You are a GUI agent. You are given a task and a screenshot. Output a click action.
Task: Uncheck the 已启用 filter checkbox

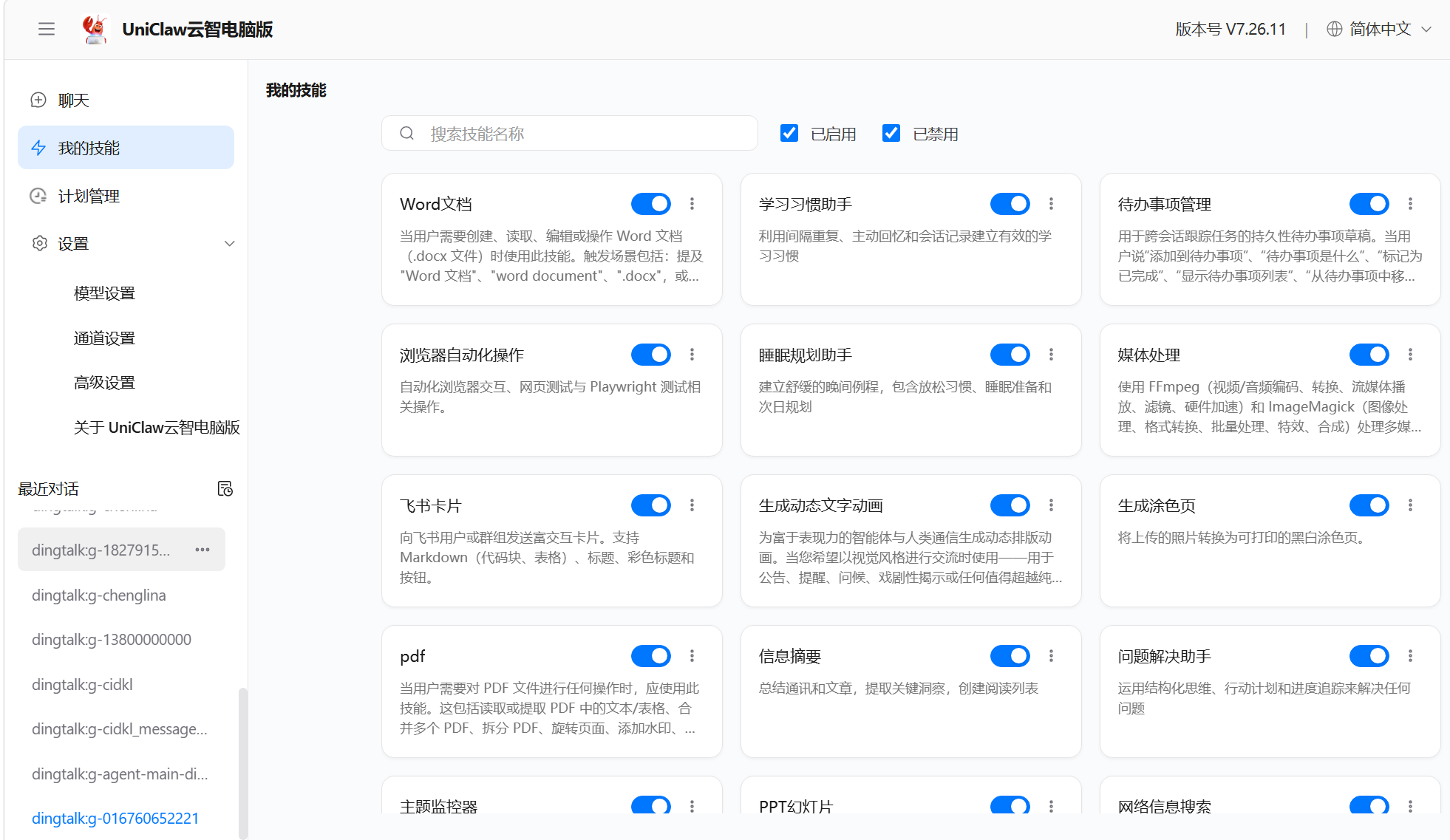[x=789, y=133]
